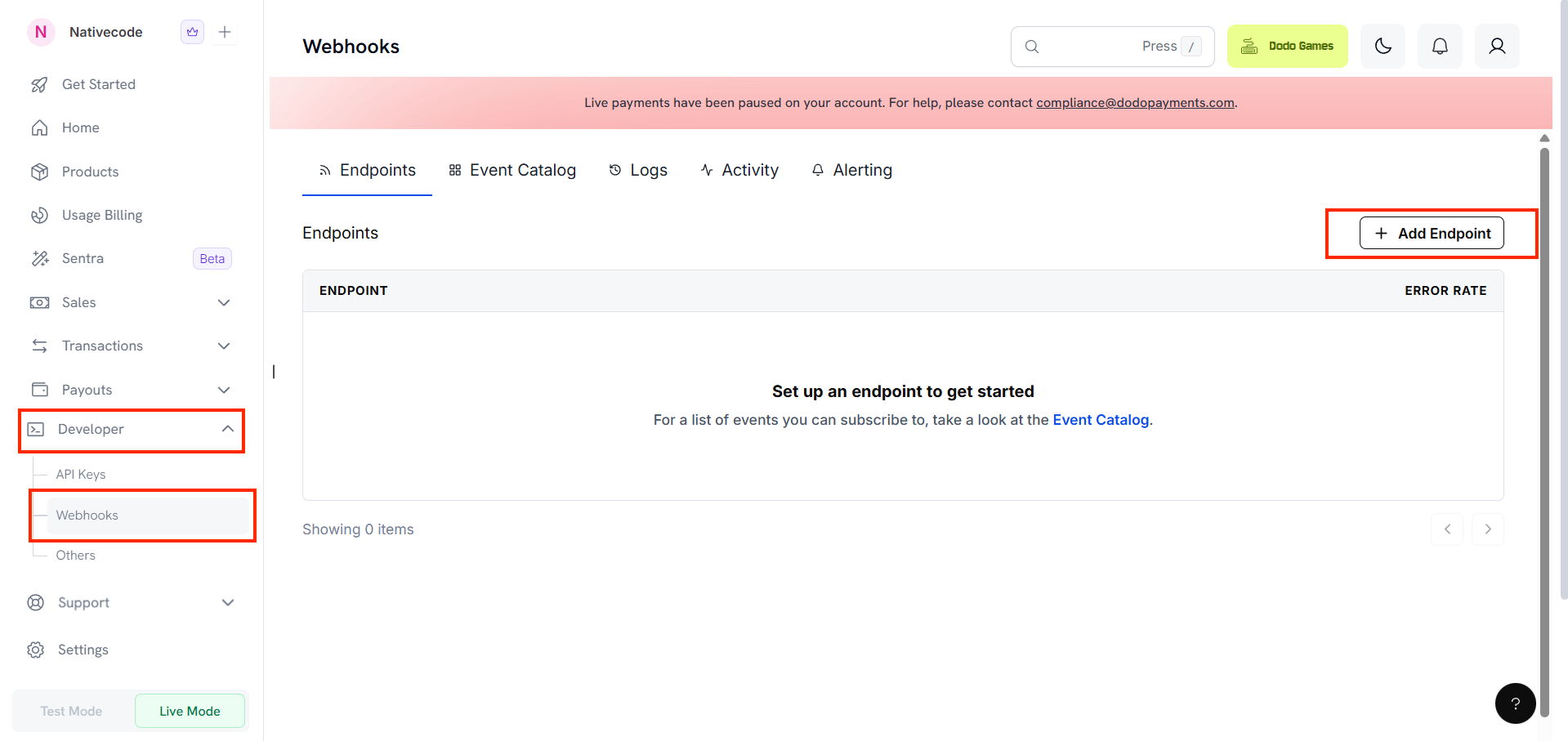The height and width of the screenshot is (741, 1568).
Task: Create a new workspace with the plus icon
Action: tap(225, 32)
